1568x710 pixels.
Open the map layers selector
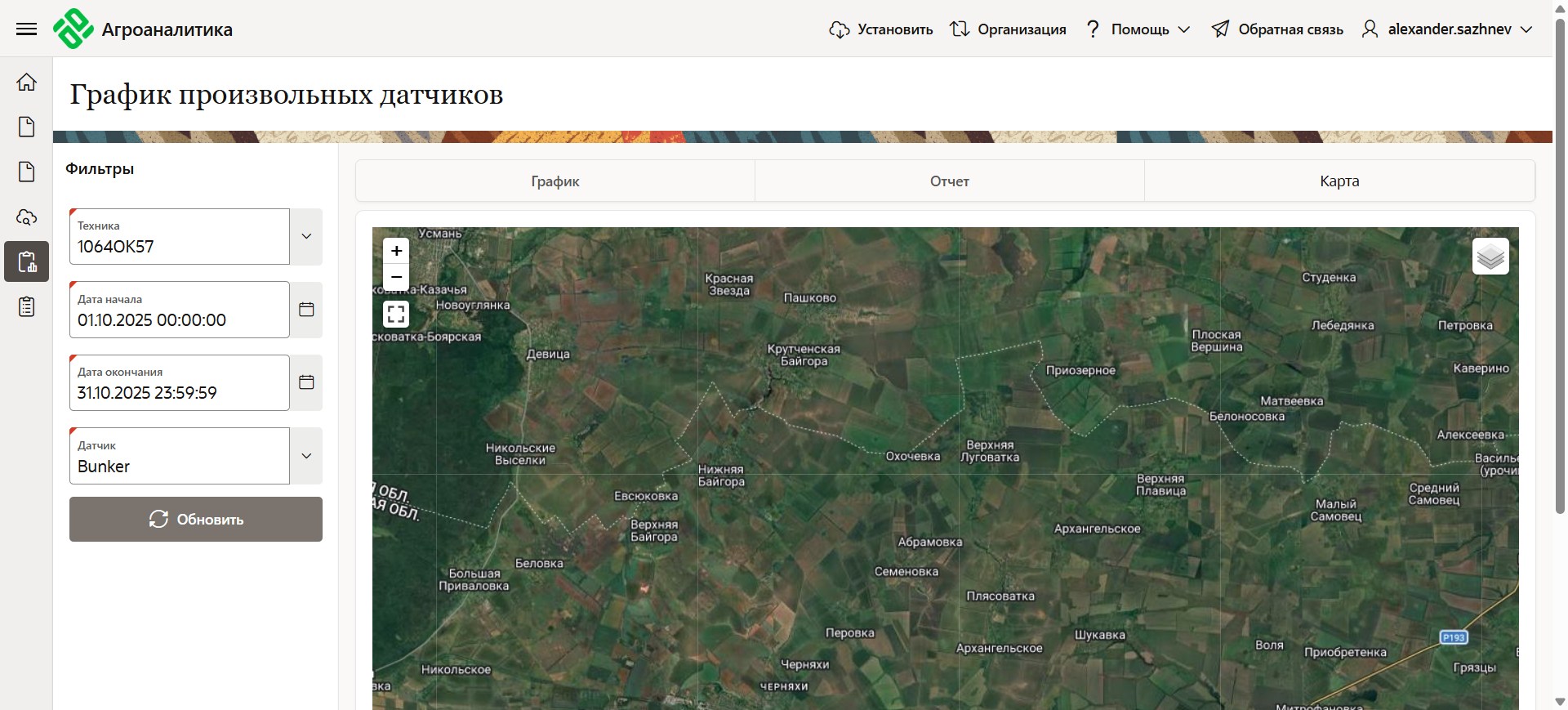point(1490,257)
